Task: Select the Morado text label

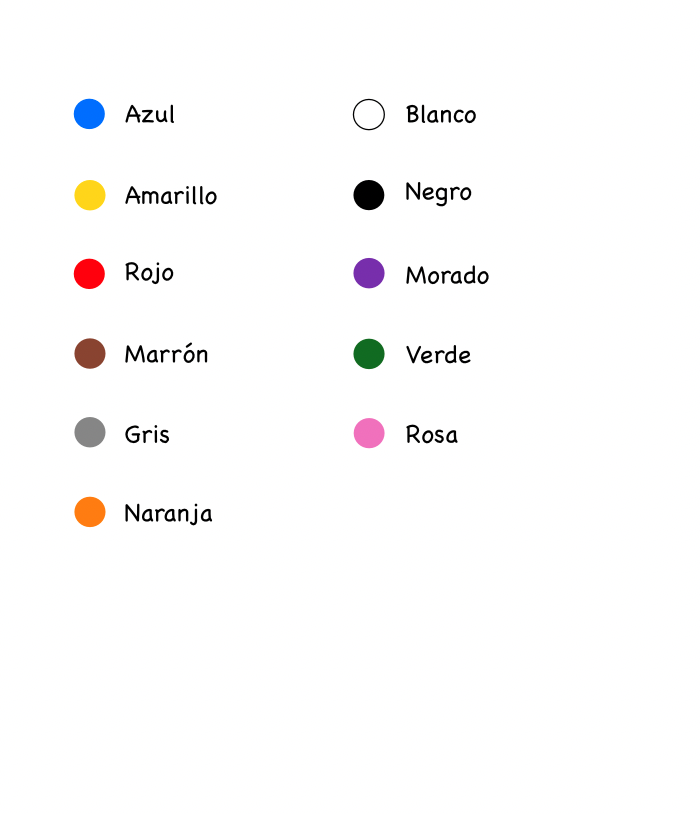Action: point(447,276)
